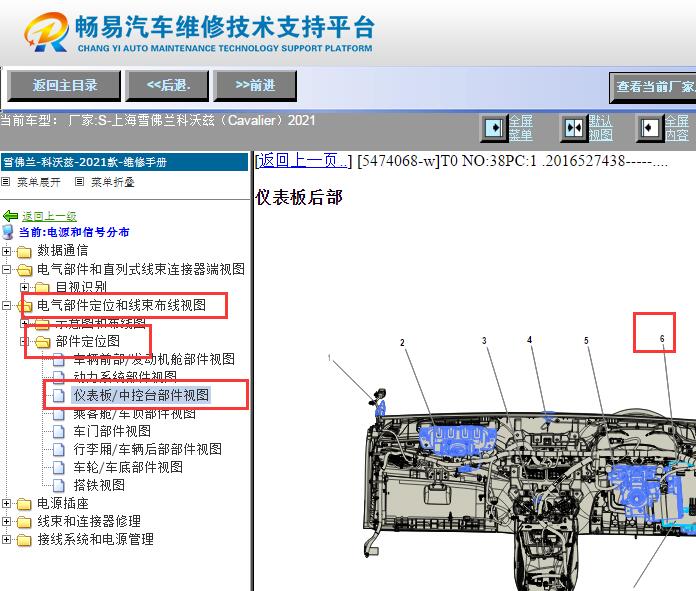The width and height of the screenshot is (696, 591).
Task: Expand the 线束和连接器修理 folder
Action: point(6,522)
